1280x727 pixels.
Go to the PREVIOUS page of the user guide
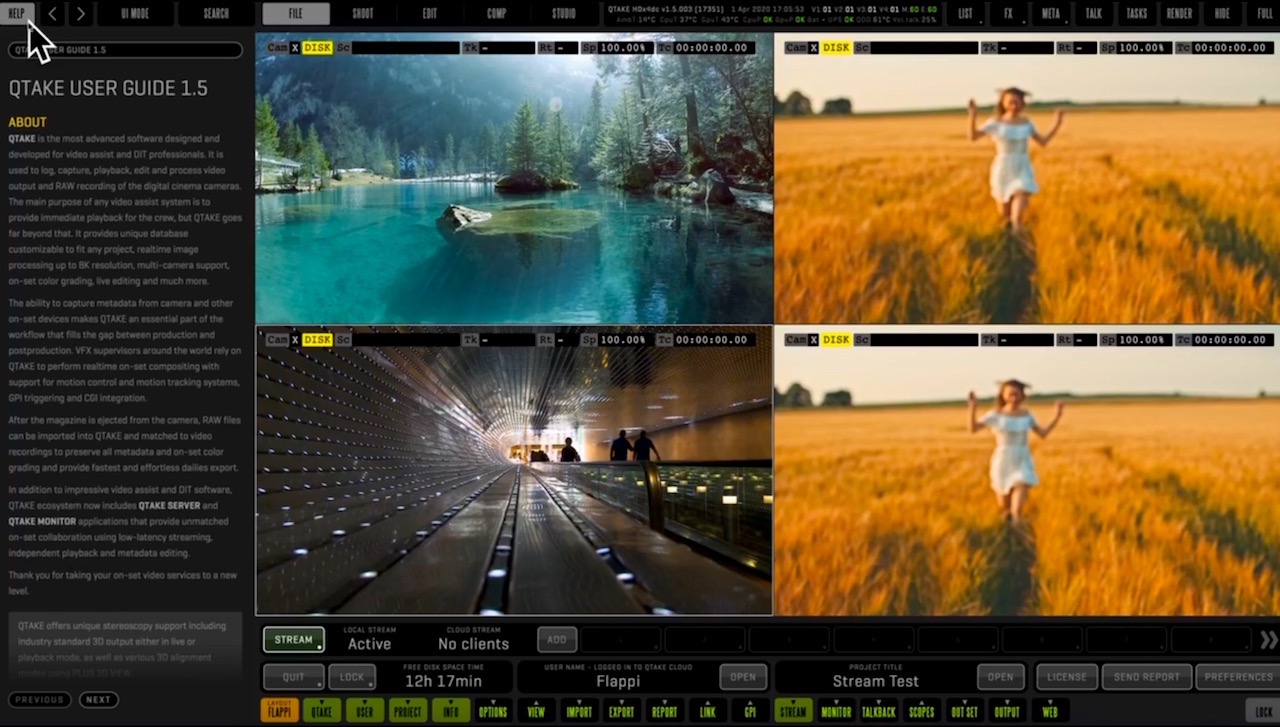[39, 700]
